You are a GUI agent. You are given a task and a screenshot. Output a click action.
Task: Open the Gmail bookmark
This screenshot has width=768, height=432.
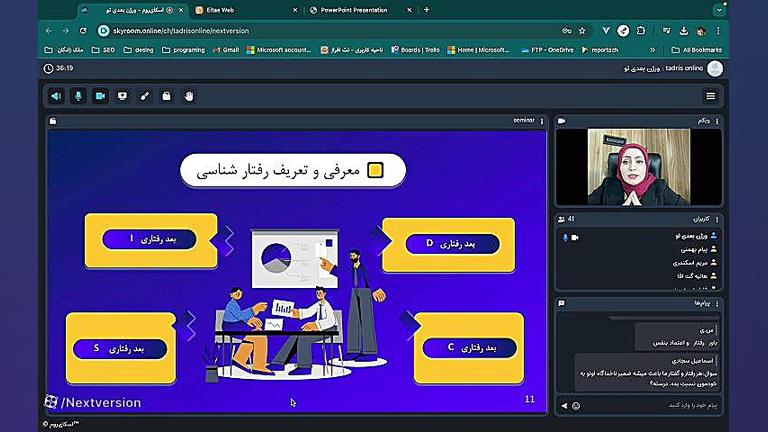pyautogui.click(x=226, y=50)
